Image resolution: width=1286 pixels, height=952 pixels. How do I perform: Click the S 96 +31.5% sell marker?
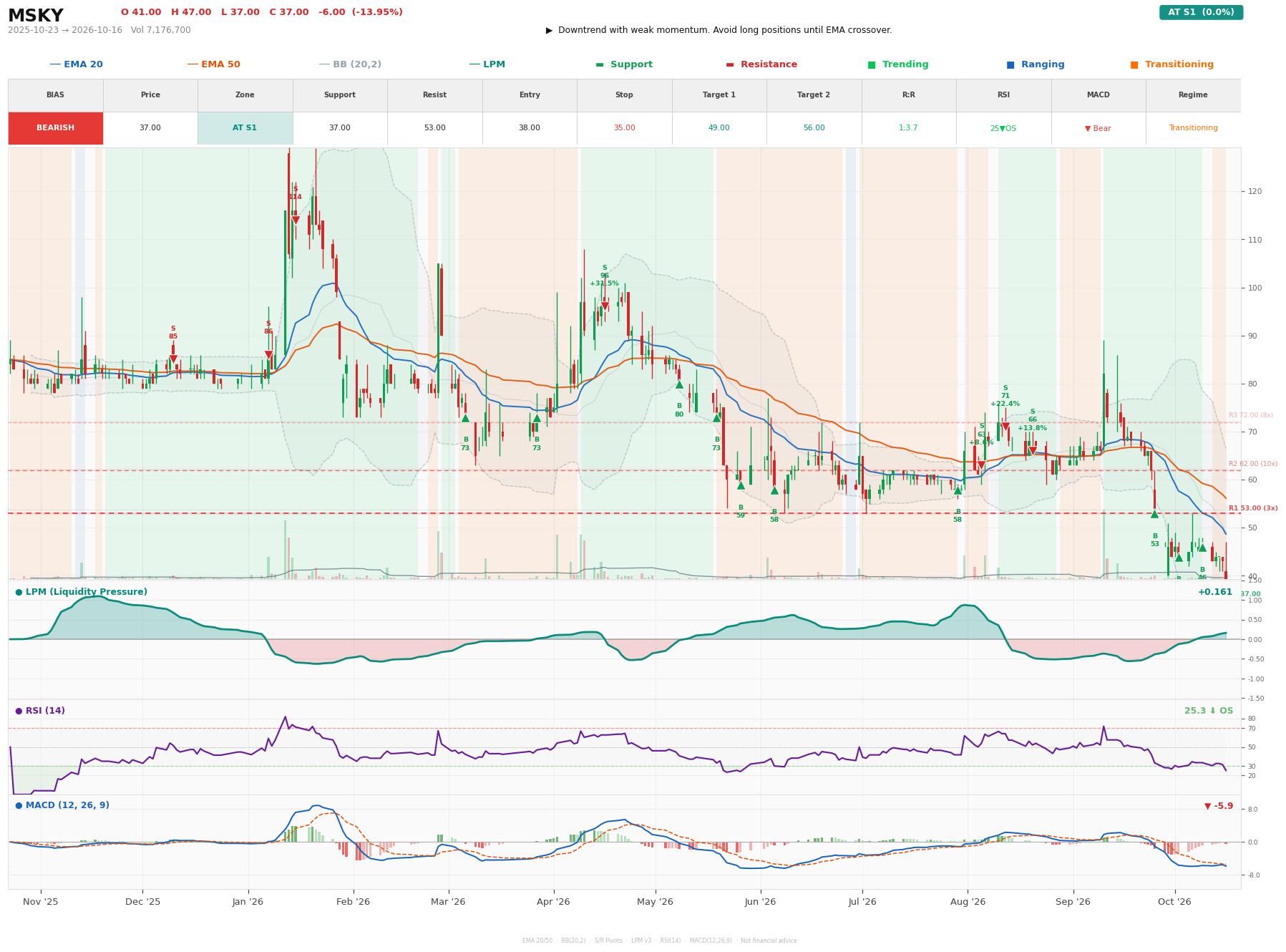tap(605, 306)
